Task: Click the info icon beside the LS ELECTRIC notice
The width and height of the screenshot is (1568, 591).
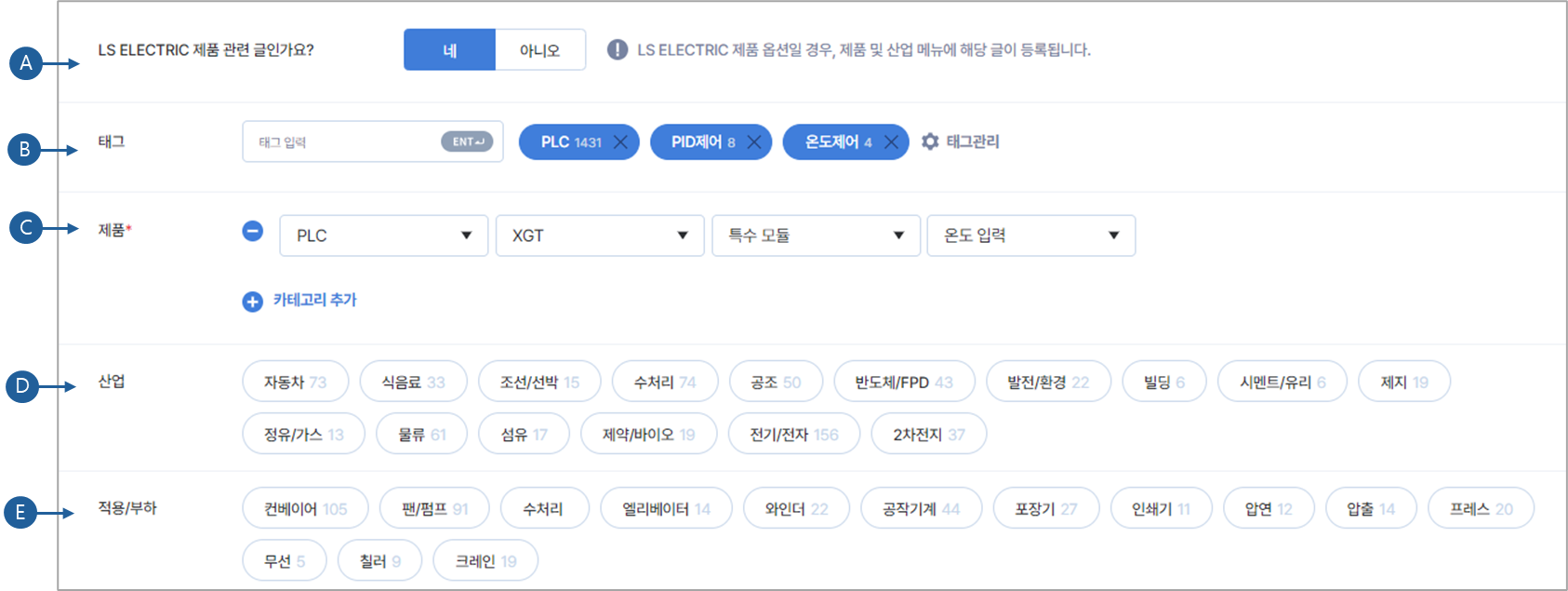Action: 617,50
